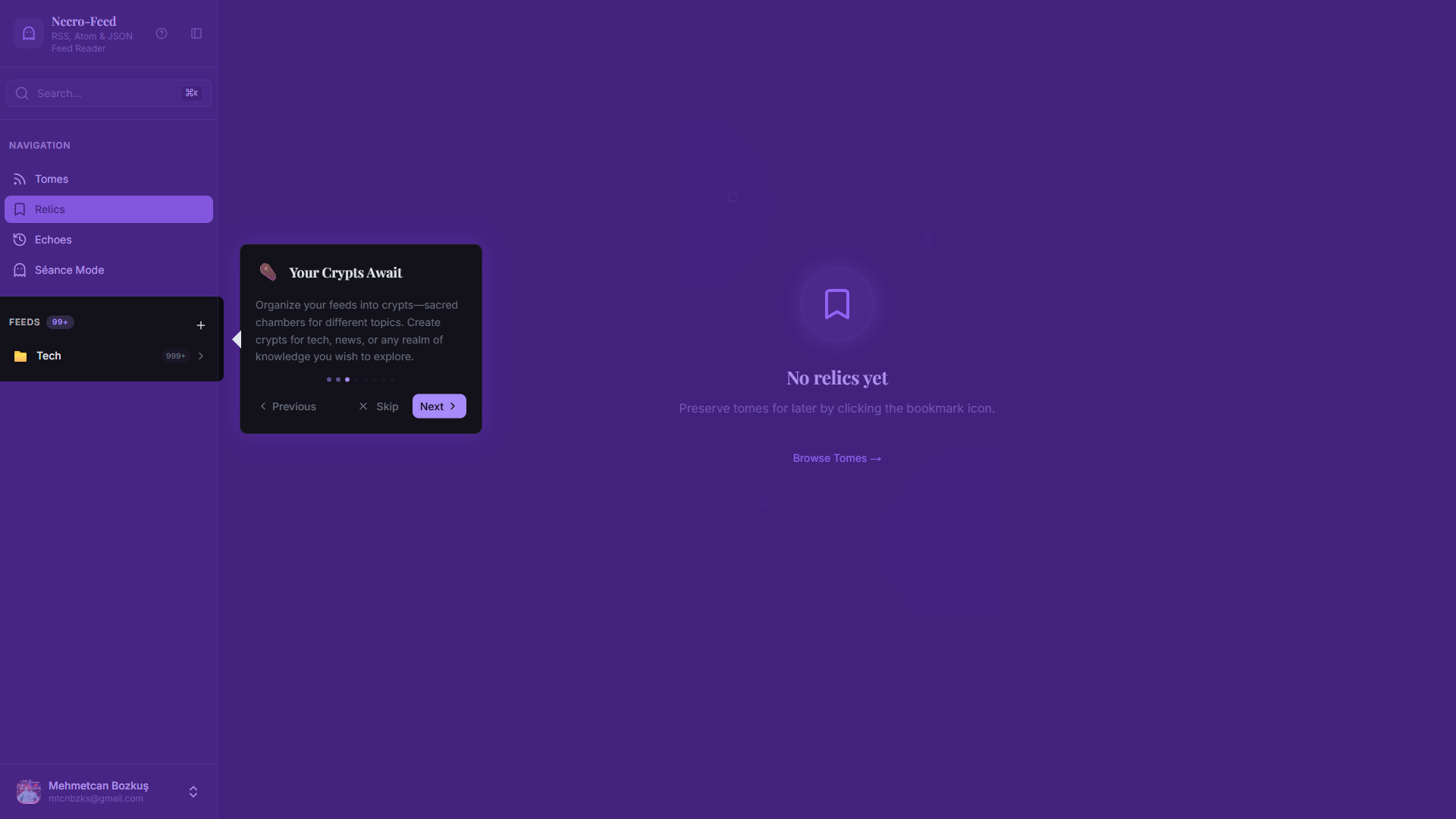The width and height of the screenshot is (1456, 819).
Task: Open the help question mark icon
Action: coord(162,33)
